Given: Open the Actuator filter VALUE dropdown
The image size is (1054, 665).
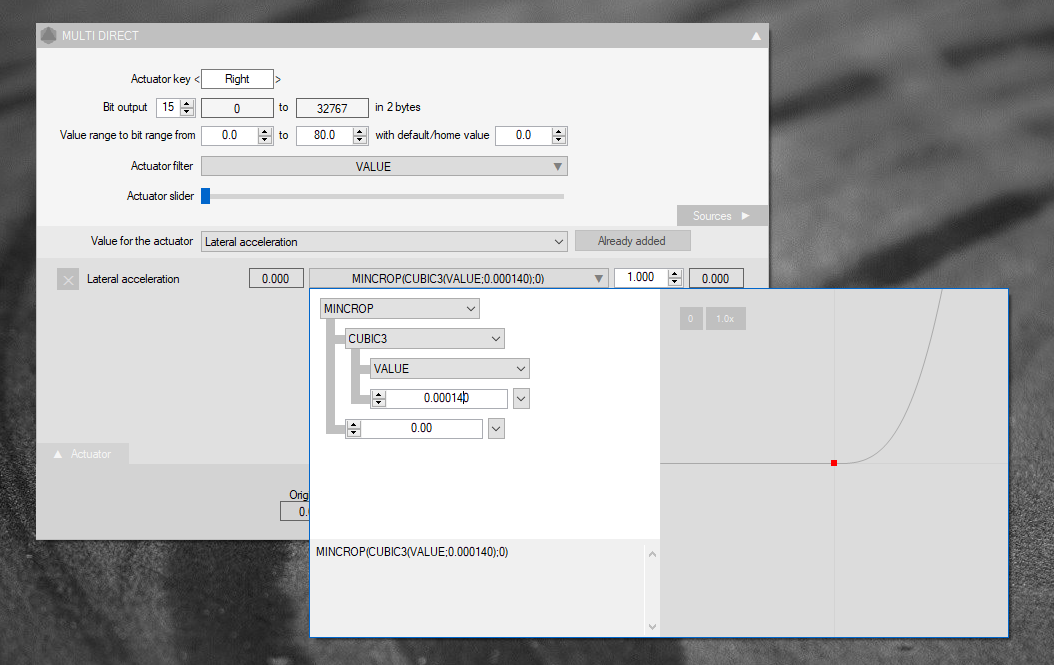Looking at the screenshot, I should [x=384, y=166].
